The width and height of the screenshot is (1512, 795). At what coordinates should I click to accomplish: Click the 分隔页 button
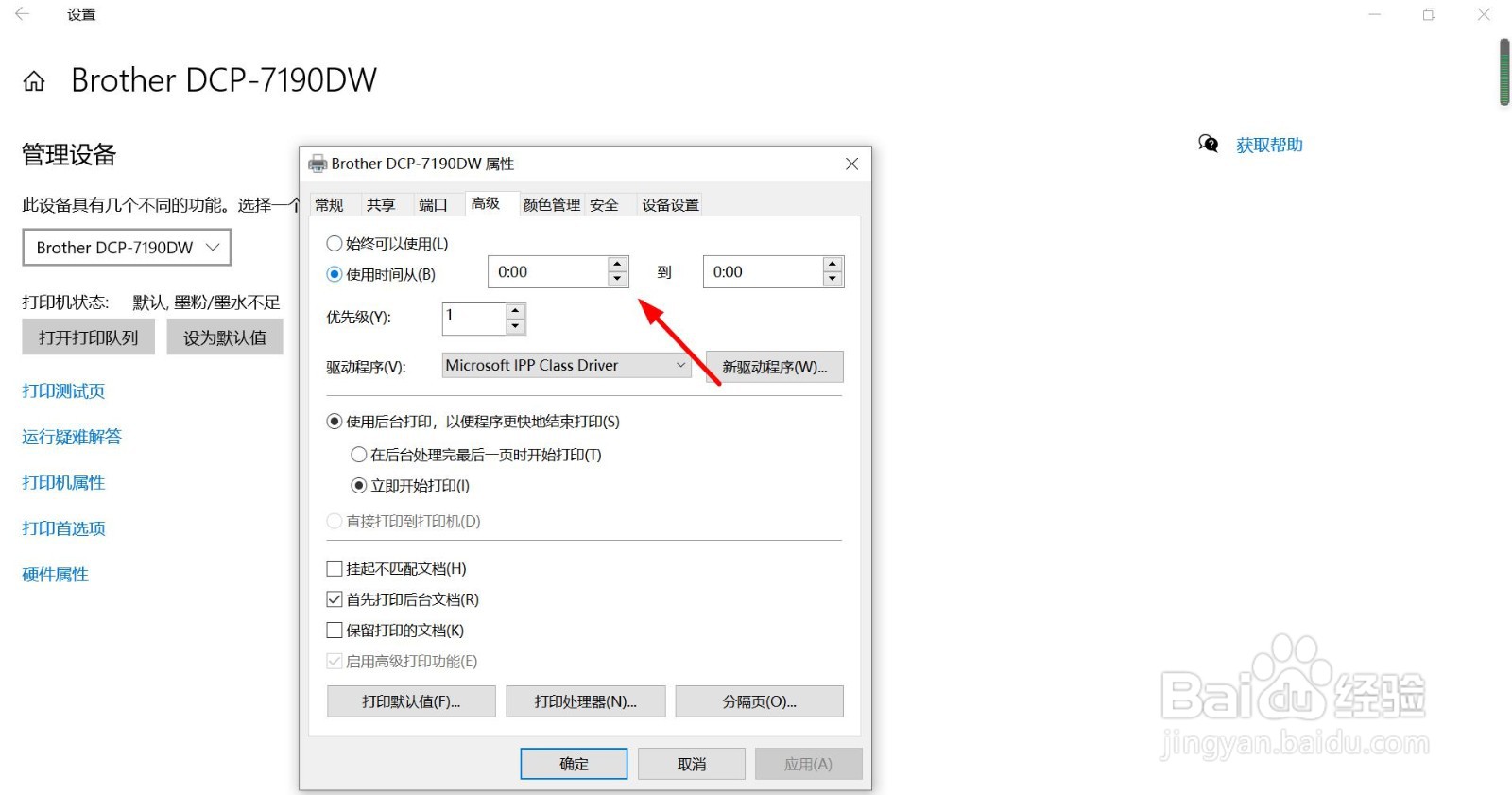[x=760, y=701]
